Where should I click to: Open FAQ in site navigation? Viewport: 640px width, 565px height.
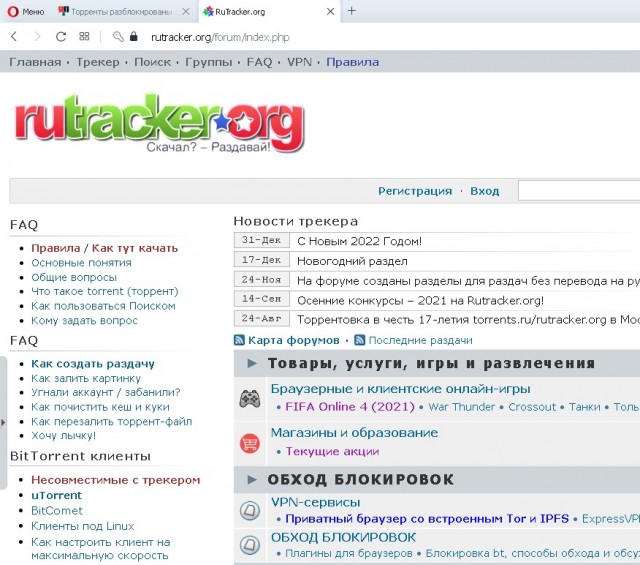tap(259, 62)
